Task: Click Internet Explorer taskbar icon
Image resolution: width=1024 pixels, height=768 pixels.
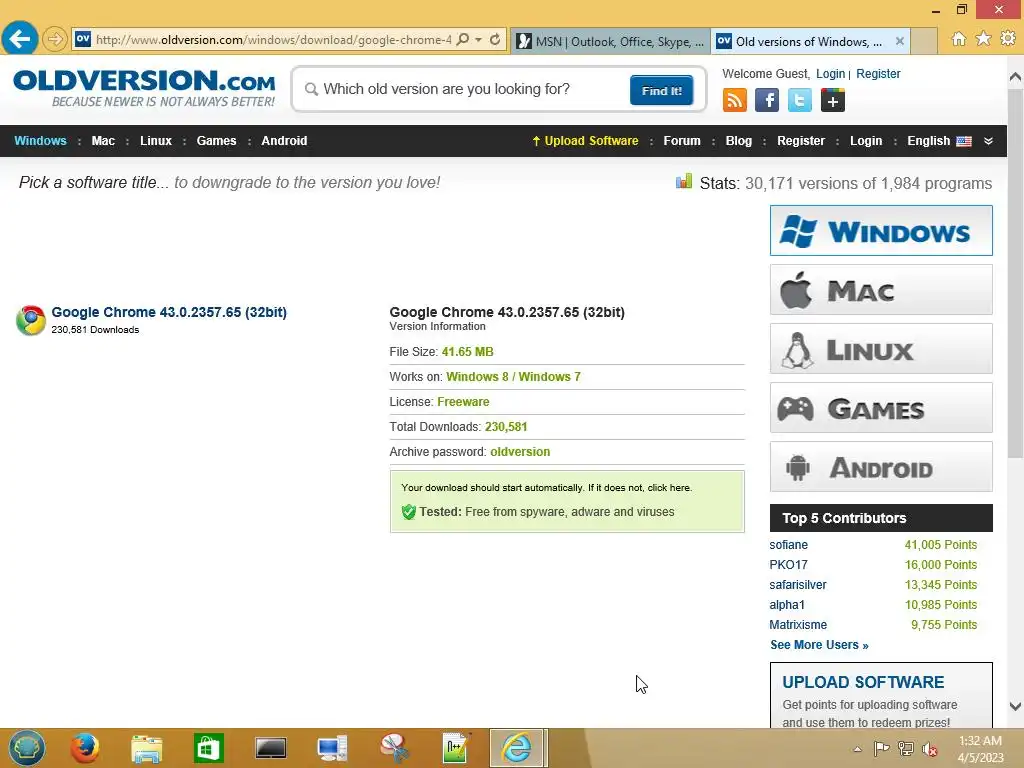Action: 517,748
